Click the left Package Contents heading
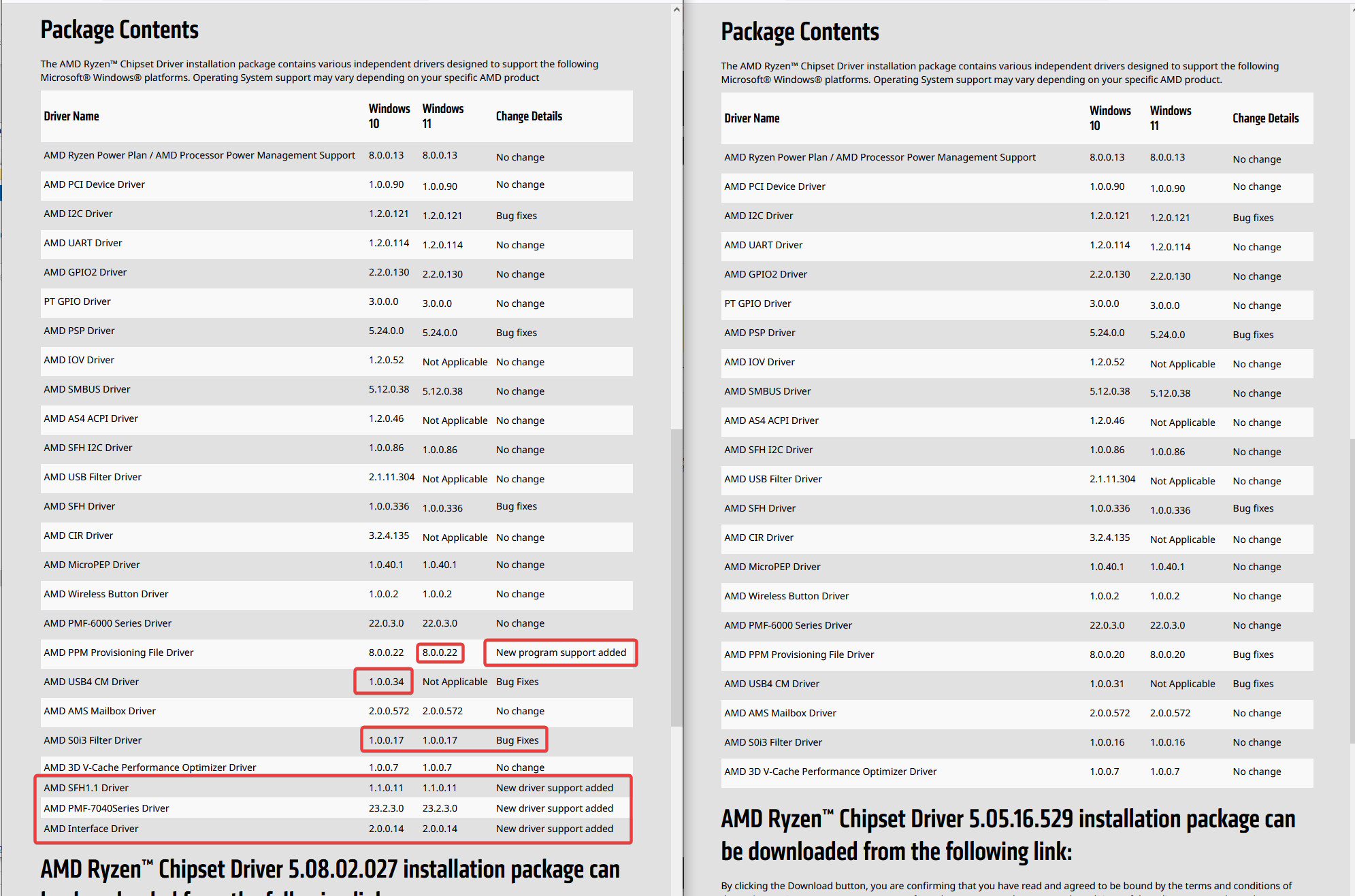Viewport: 1355px width, 896px height. pos(119,31)
